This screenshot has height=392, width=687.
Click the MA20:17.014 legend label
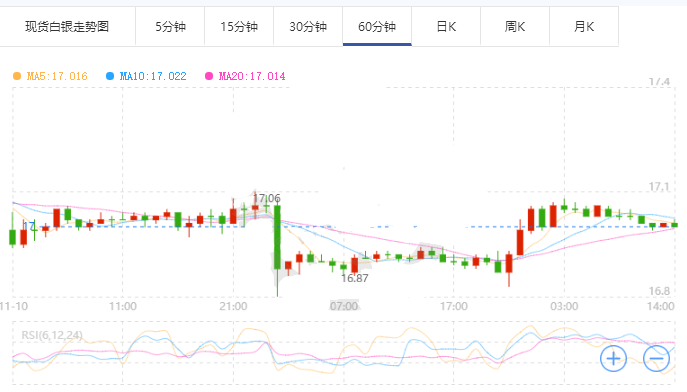tap(252, 76)
